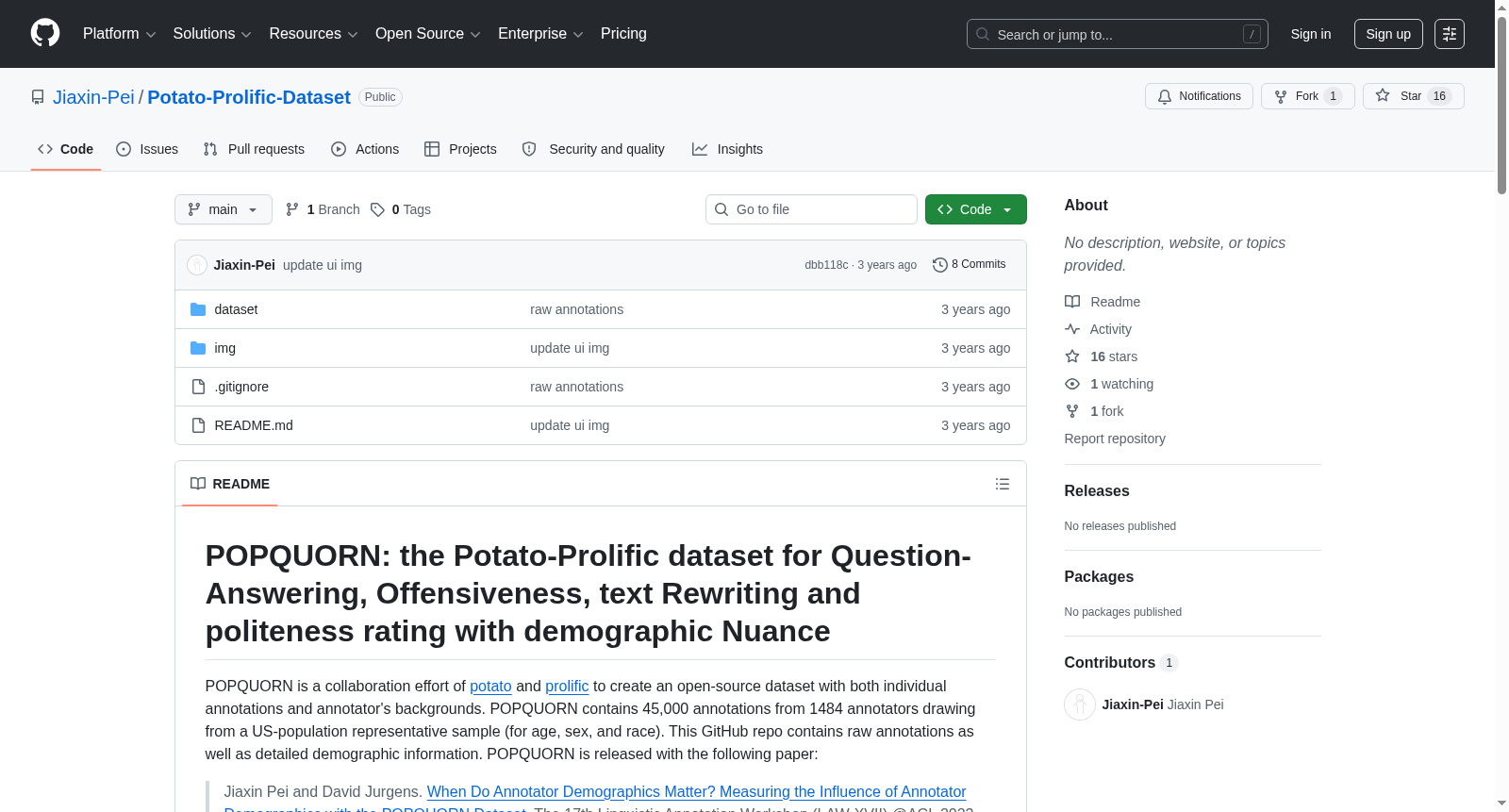This screenshot has width=1509, height=812.
Task: Open the Actions tab
Action: coord(365,149)
